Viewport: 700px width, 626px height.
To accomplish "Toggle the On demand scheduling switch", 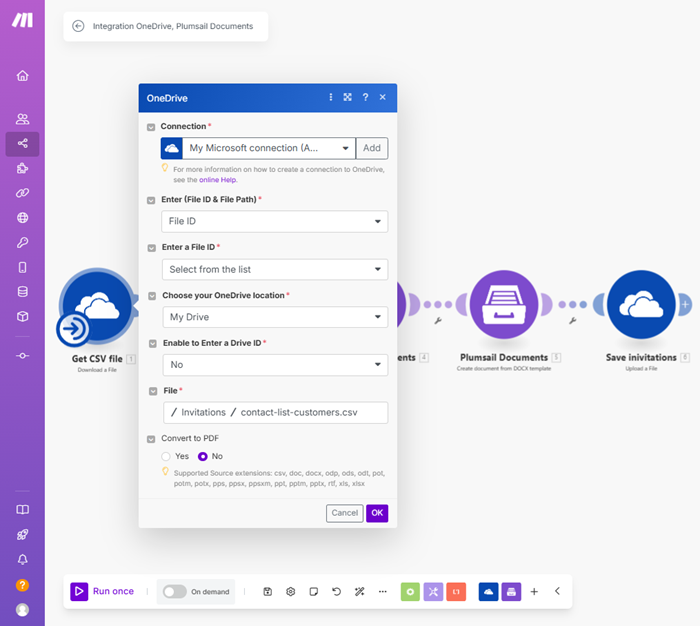I will [175, 592].
